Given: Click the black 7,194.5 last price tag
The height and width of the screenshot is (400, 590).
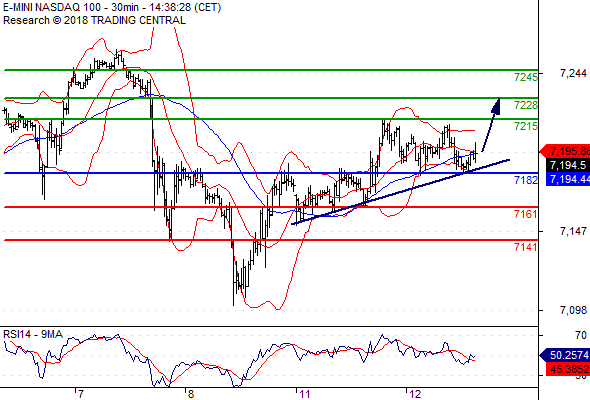Looking at the screenshot, I should point(568,165).
